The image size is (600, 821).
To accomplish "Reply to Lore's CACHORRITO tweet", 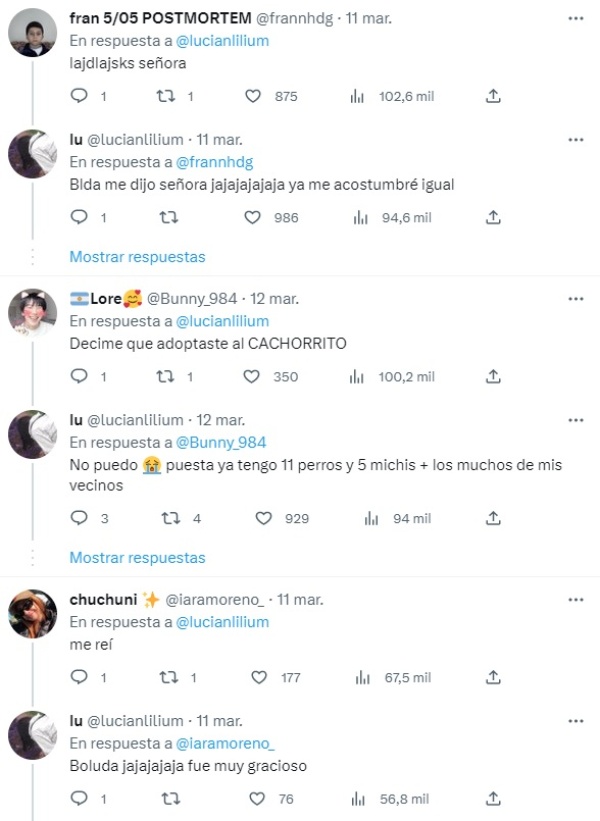I will click(x=79, y=377).
